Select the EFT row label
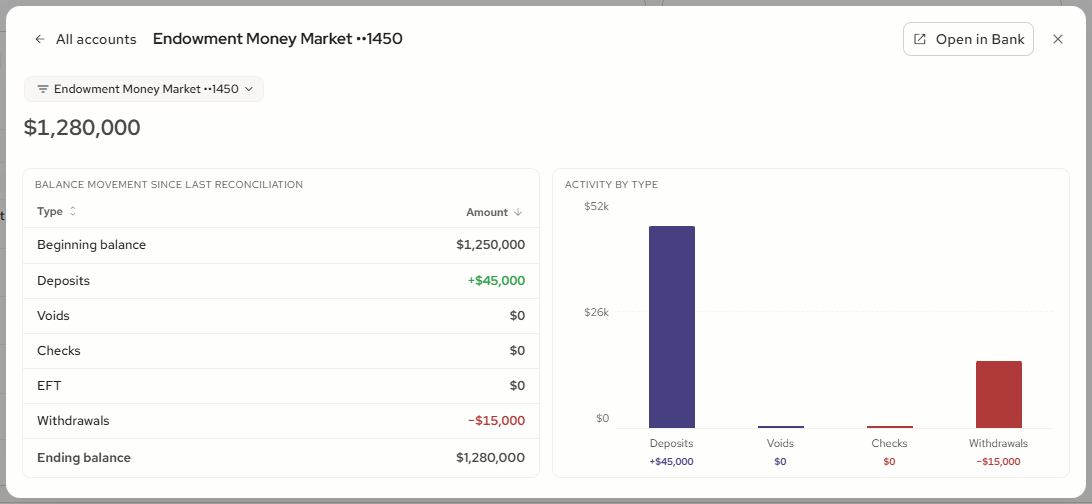Viewport: 1092px width, 504px height. point(49,385)
